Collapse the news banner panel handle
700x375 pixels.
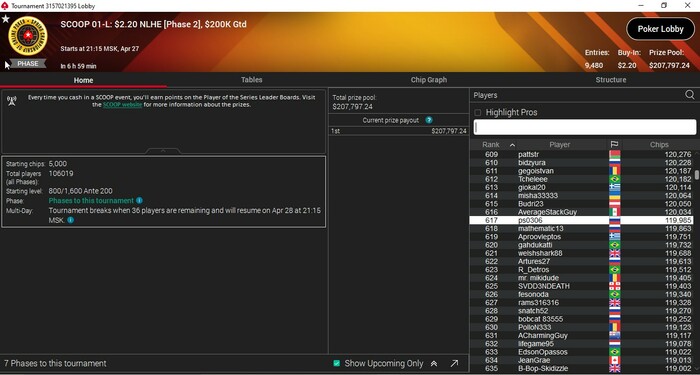163,151
